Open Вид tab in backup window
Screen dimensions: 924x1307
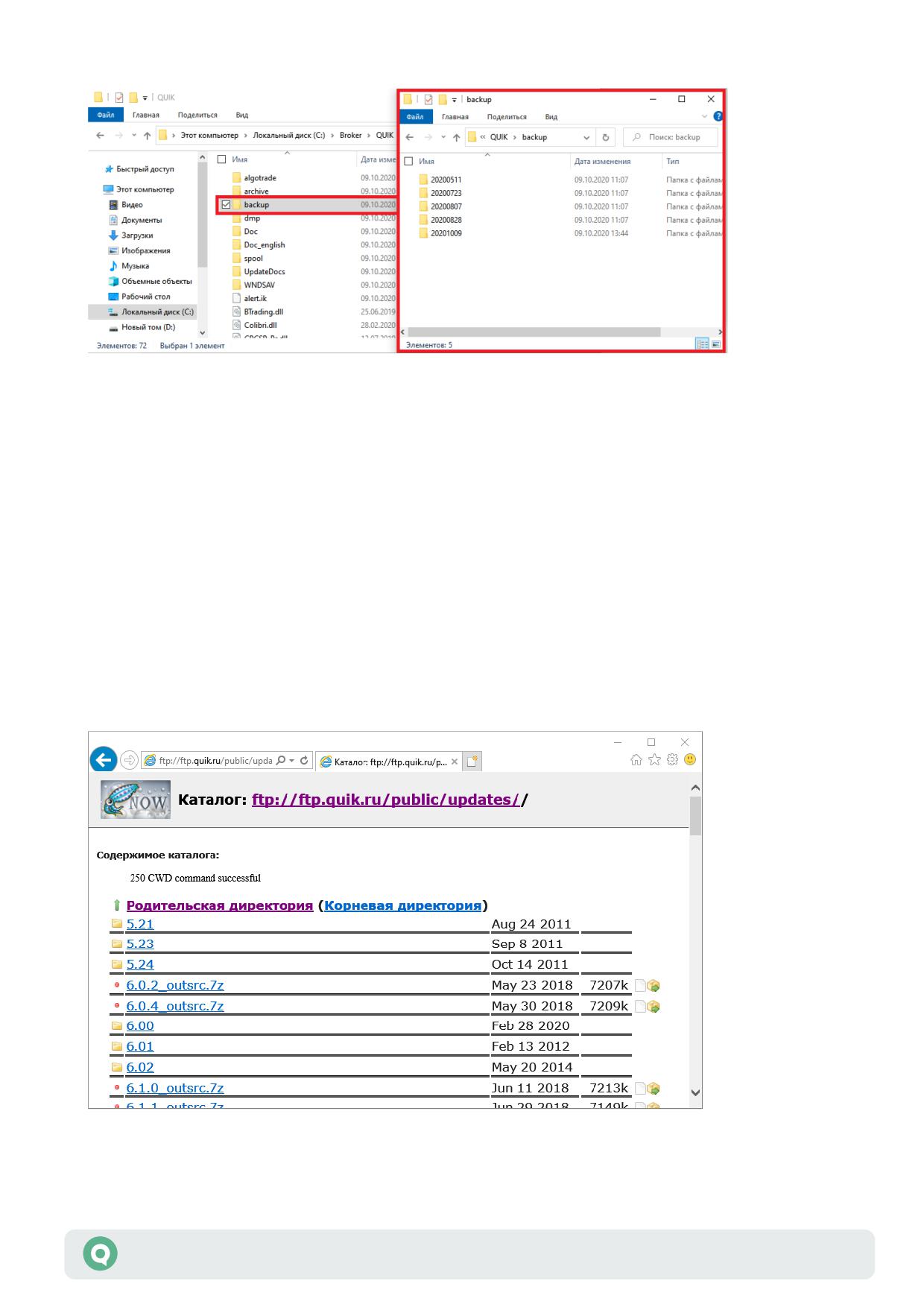coord(551,116)
